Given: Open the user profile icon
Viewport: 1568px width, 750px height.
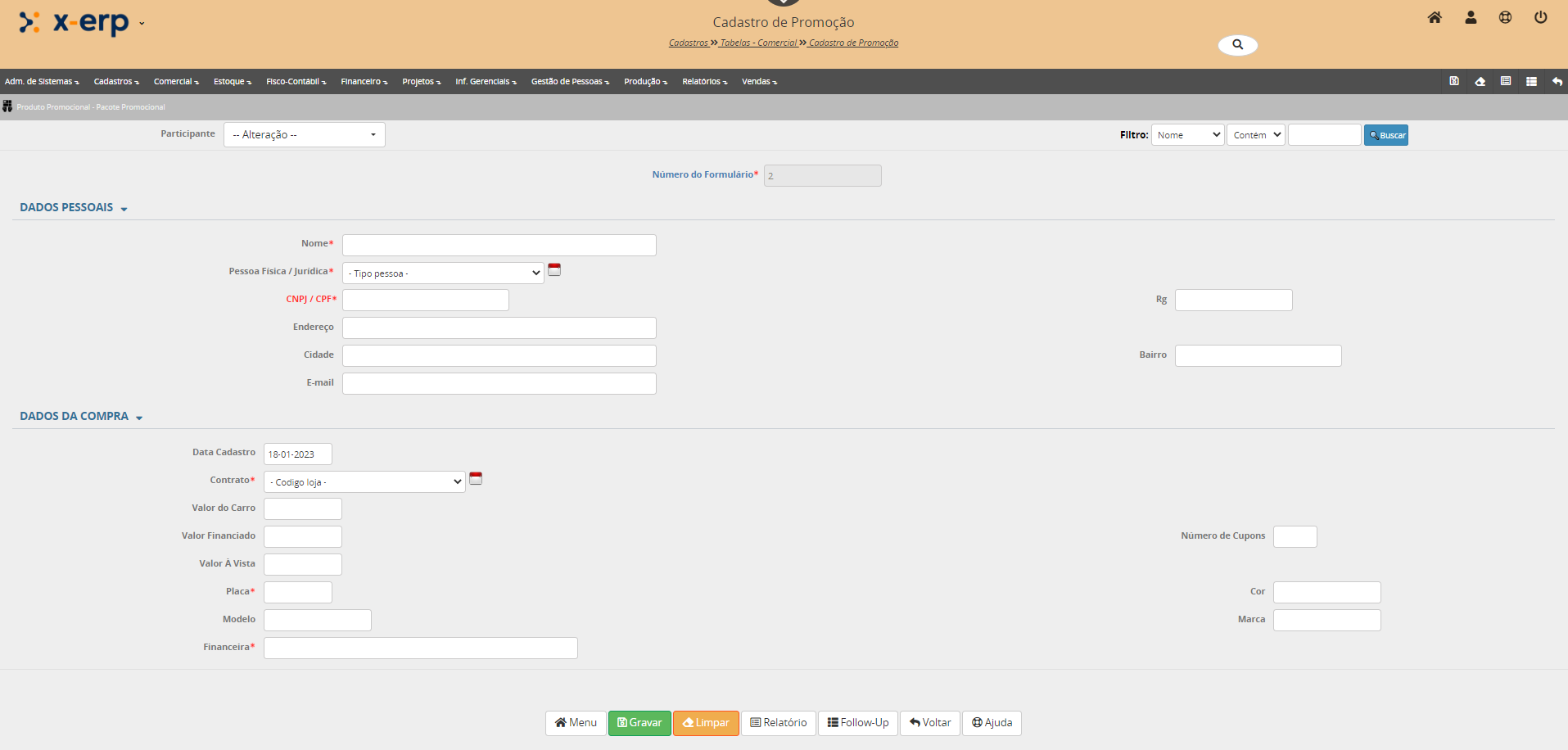Looking at the screenshot, I should 1471,17.
